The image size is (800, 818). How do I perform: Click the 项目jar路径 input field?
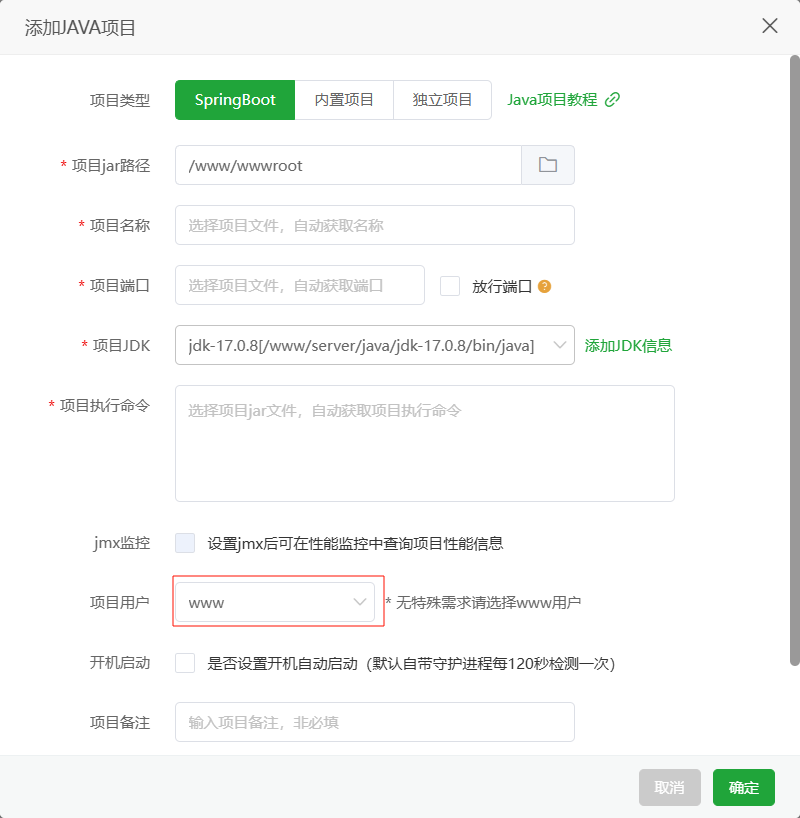348,165
